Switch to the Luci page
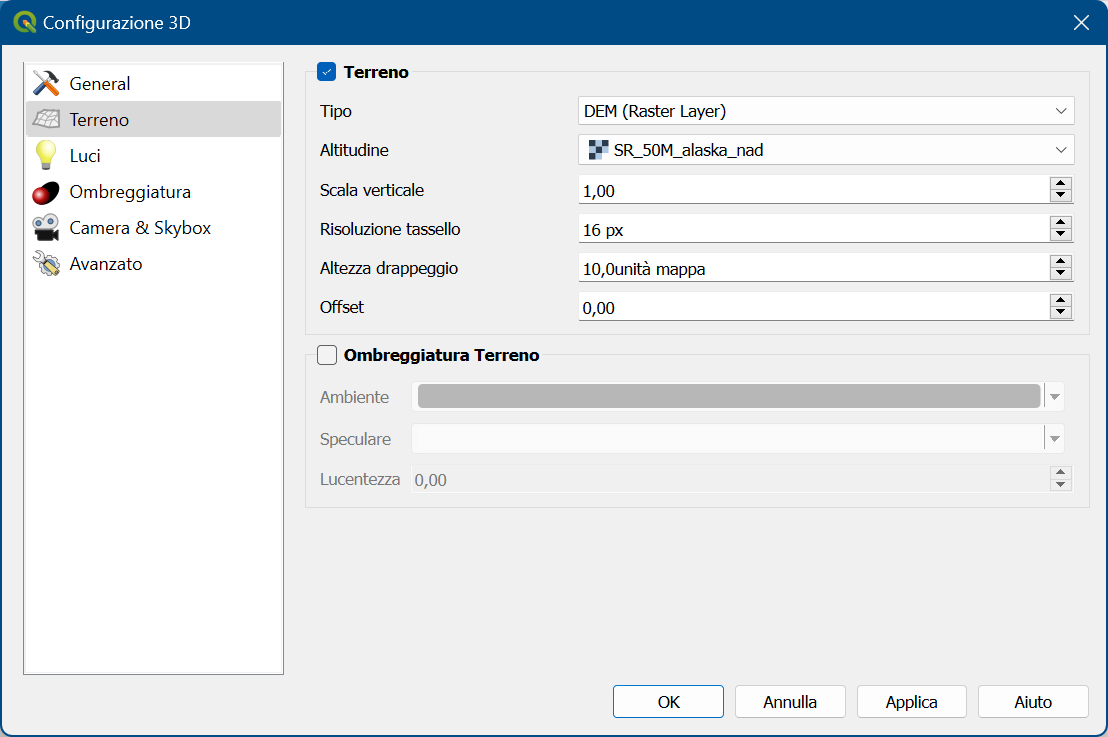The width and height of the screenshot is (1108, 737). coord(153,155)
